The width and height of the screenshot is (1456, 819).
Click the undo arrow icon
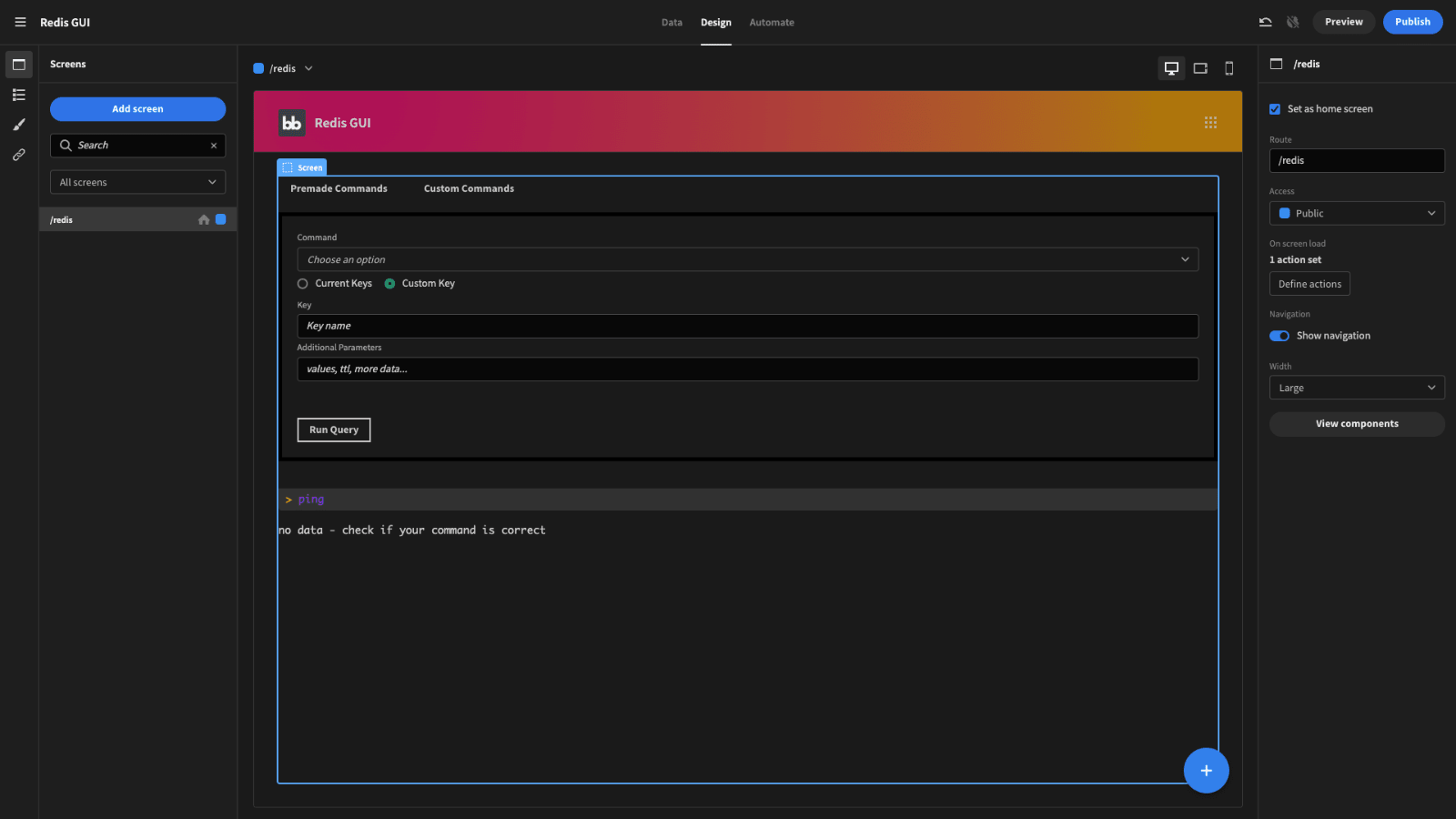click(1265, 22)
